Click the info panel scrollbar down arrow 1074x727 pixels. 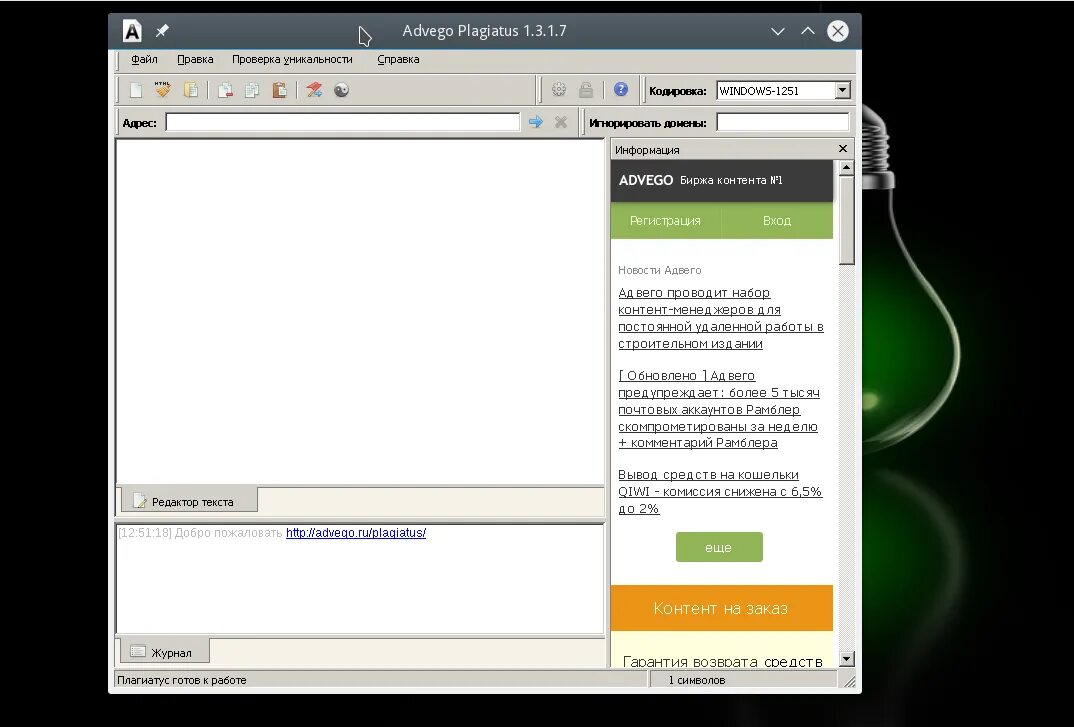tap(847, 659)
